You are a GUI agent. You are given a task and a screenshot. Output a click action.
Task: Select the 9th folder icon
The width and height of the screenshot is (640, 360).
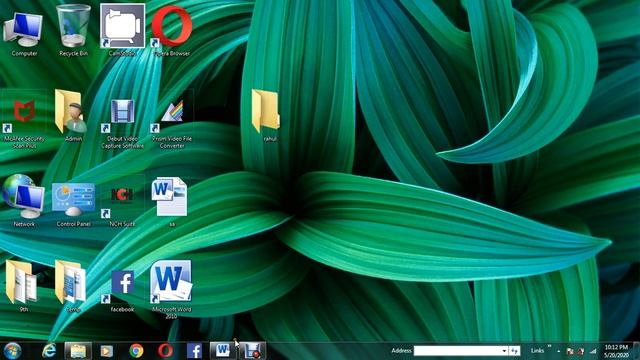pyautogui.click(x=22, y=286)
